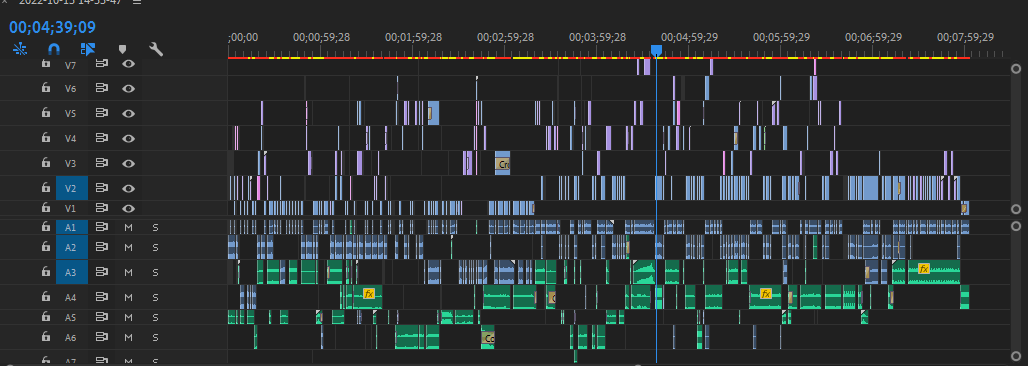Screen dimensions: 1028x366
Task: Click ruler at timecode 00;07;59;29
Action: click(965, 37)
